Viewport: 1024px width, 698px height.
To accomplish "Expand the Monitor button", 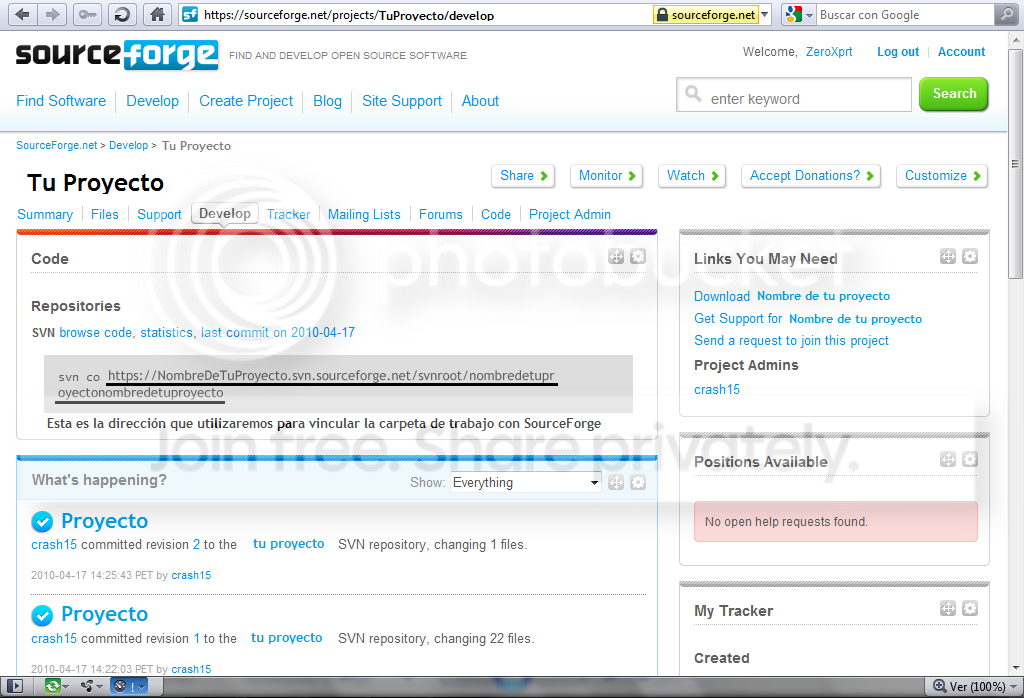I will click(x=607, y=176).
